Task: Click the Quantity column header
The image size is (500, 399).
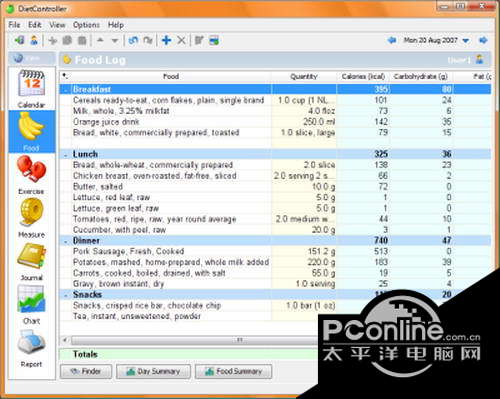Action: (x=304, y=77)
